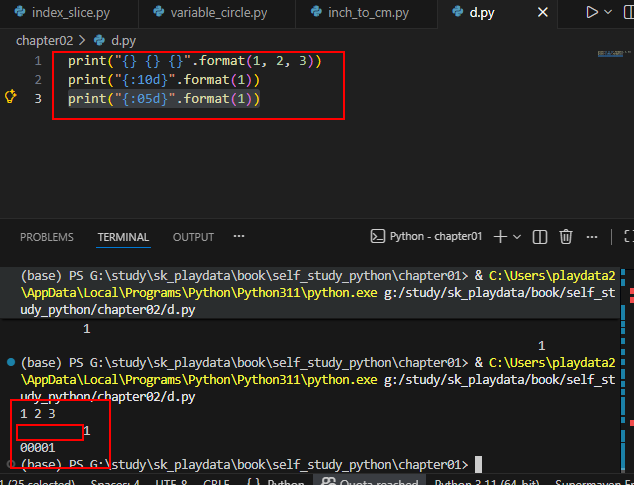Create a new terminal with plus icon
Viewport: 634px width, 485px height.
[x=500, y=237]
